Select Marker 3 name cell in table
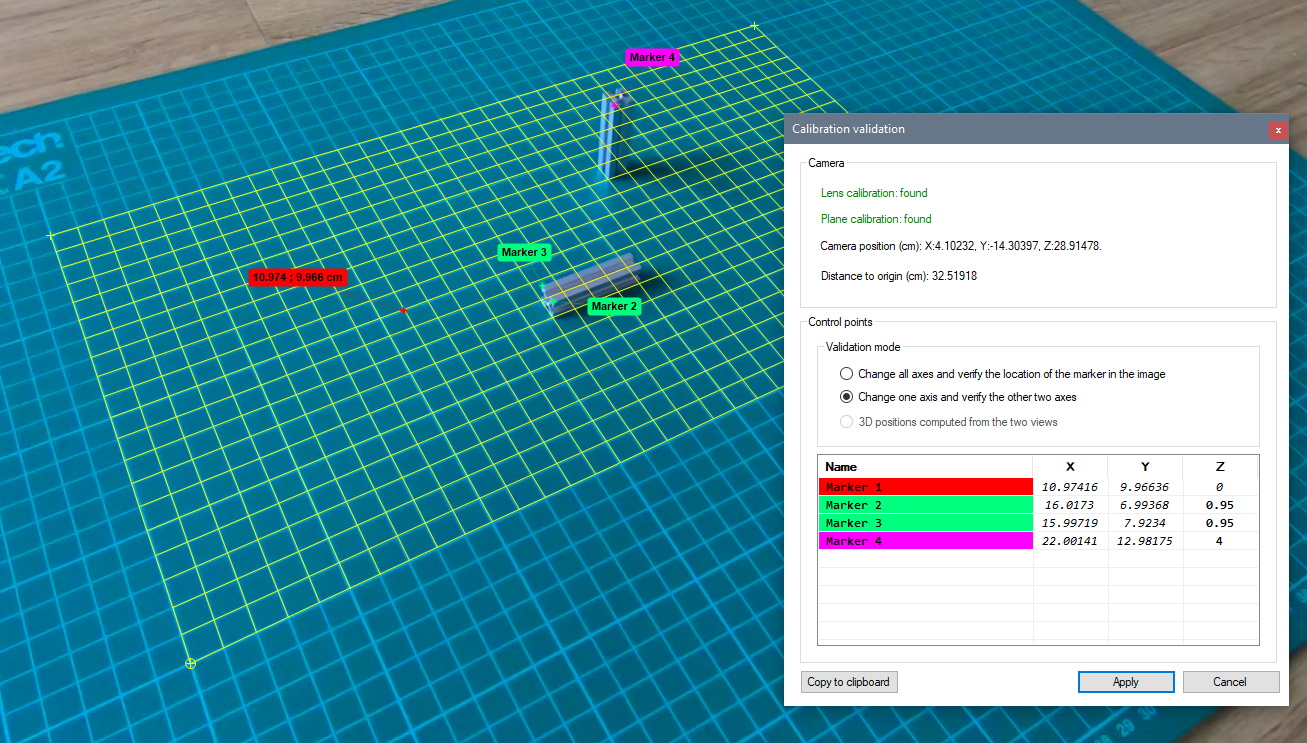1307x743 pixels. pyautogui.click(x=924, y=523)
